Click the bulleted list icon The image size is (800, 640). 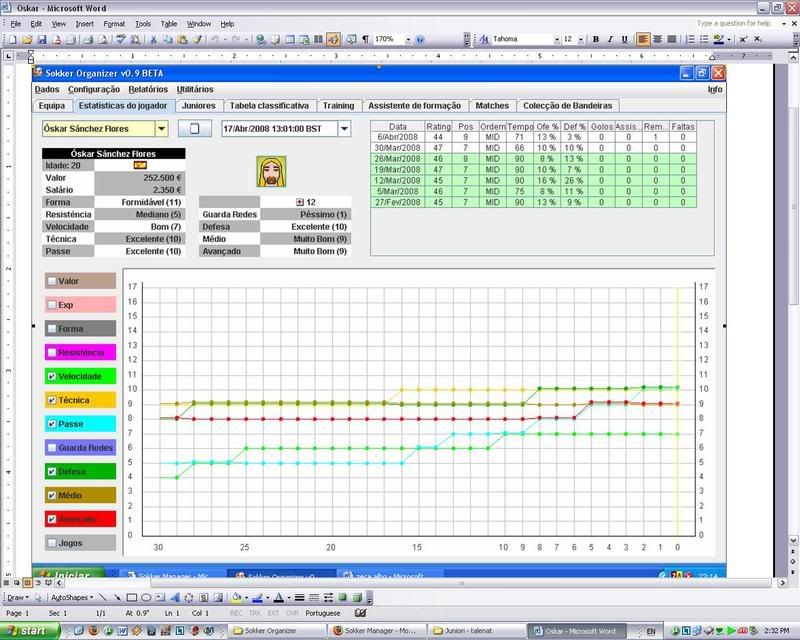point(704,39)
